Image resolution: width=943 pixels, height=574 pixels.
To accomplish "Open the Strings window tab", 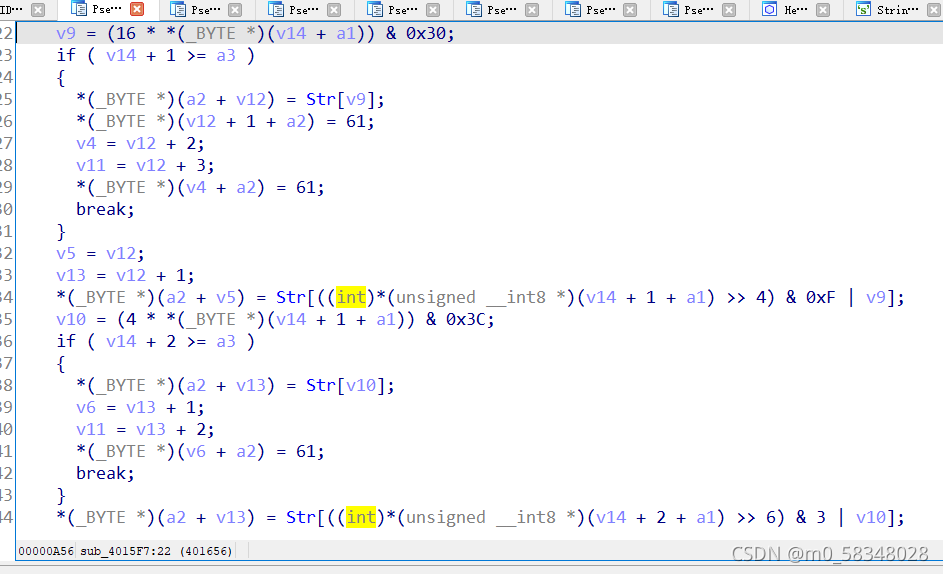I will [x=897, y=10].
